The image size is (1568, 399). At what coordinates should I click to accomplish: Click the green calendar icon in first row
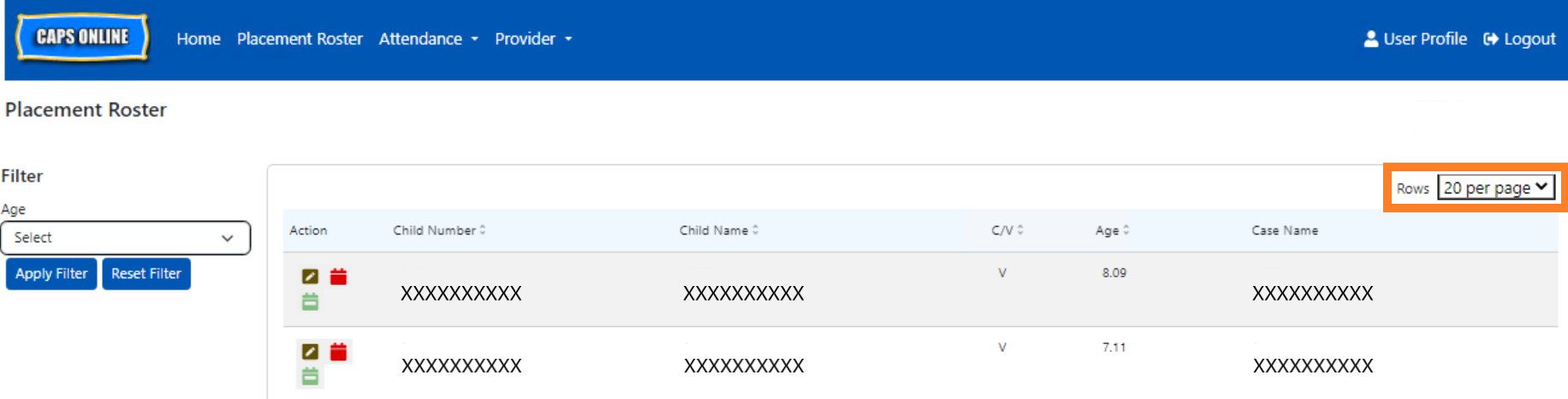point(310,301)
